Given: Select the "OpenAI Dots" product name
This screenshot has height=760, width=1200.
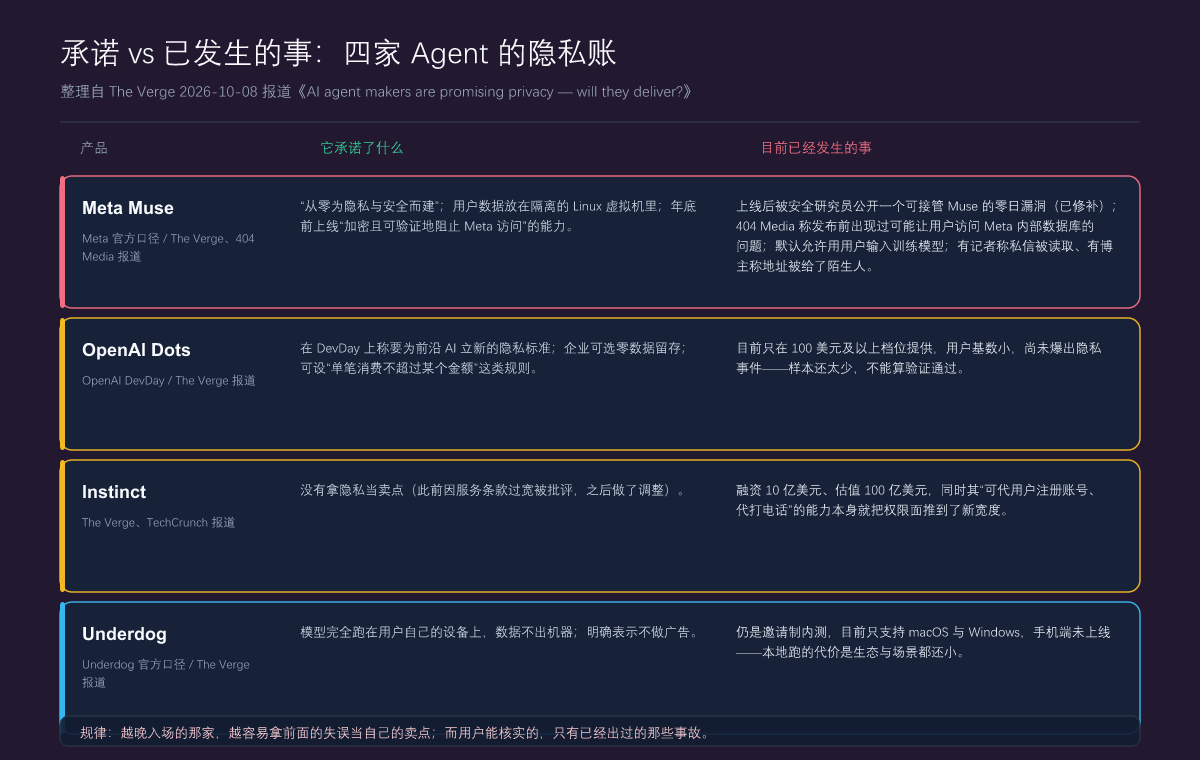Looking at the screenshot, I should click(x=136, y=350).
